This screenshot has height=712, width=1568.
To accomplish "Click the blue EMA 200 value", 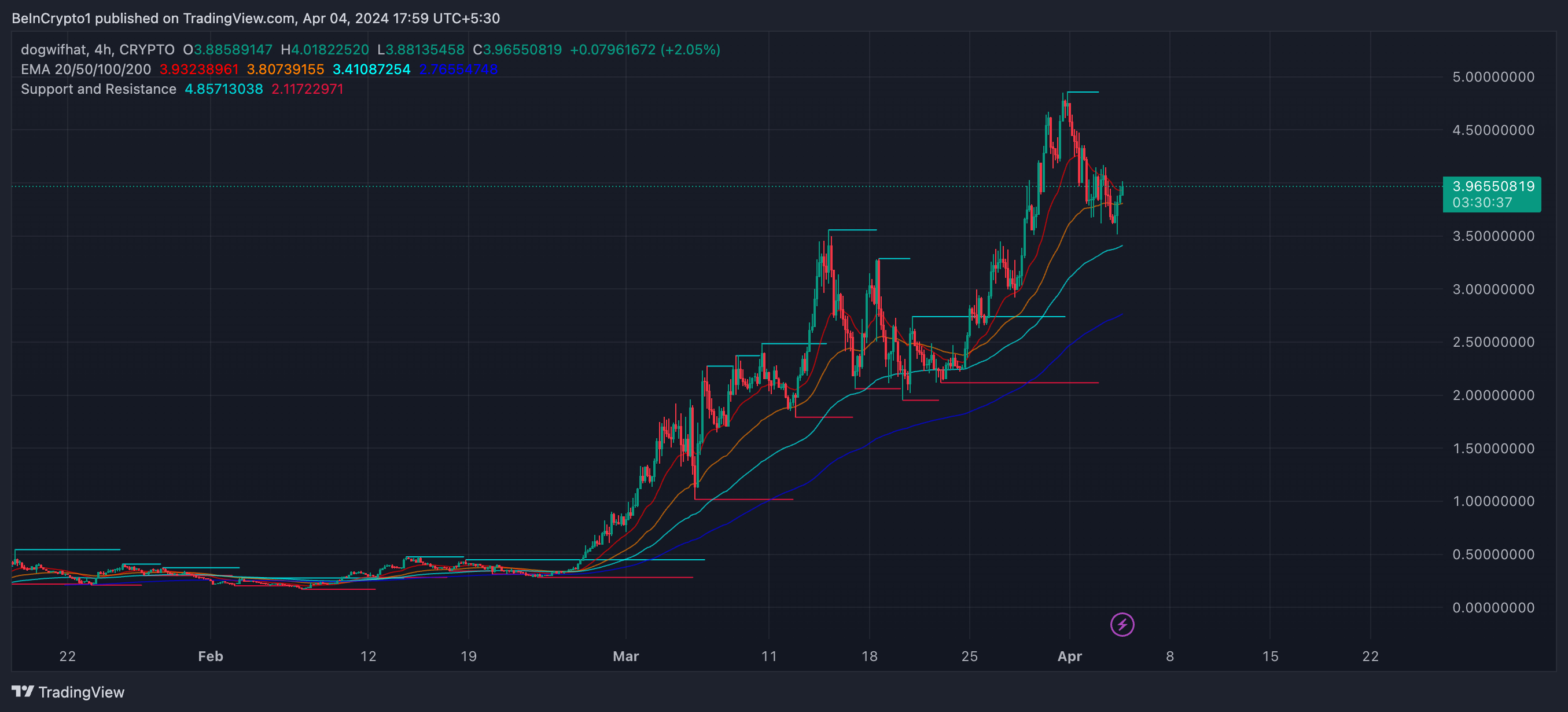I will [458, 69].
